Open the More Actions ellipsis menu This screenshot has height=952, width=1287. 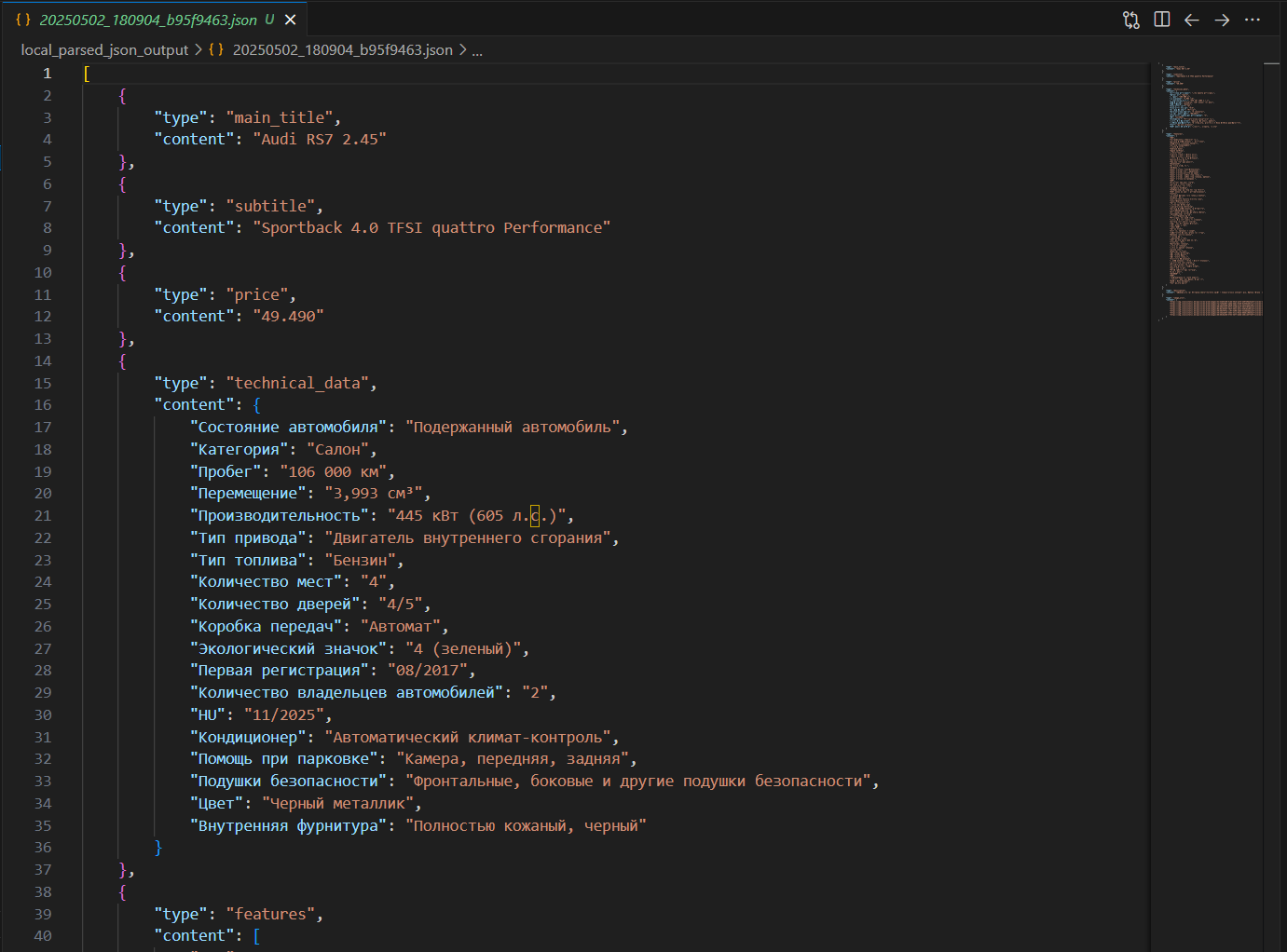(x=1253, y=20)
